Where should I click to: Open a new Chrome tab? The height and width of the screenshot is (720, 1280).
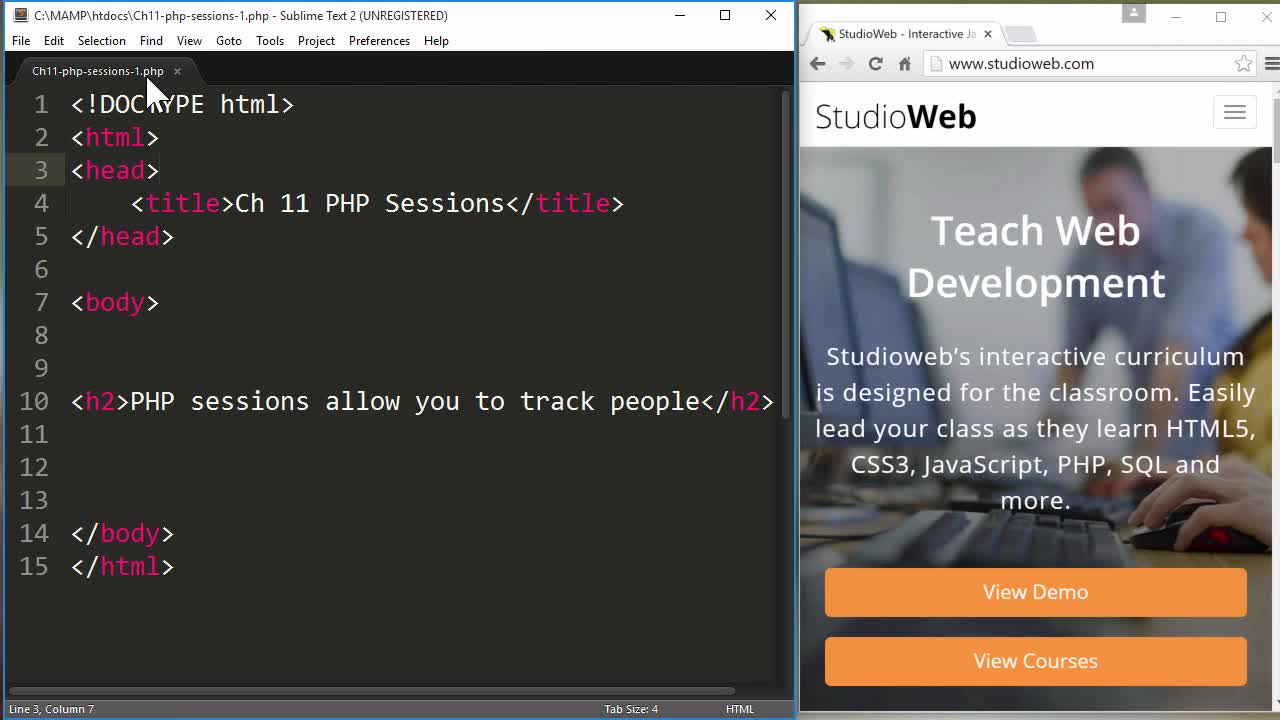1019,35
